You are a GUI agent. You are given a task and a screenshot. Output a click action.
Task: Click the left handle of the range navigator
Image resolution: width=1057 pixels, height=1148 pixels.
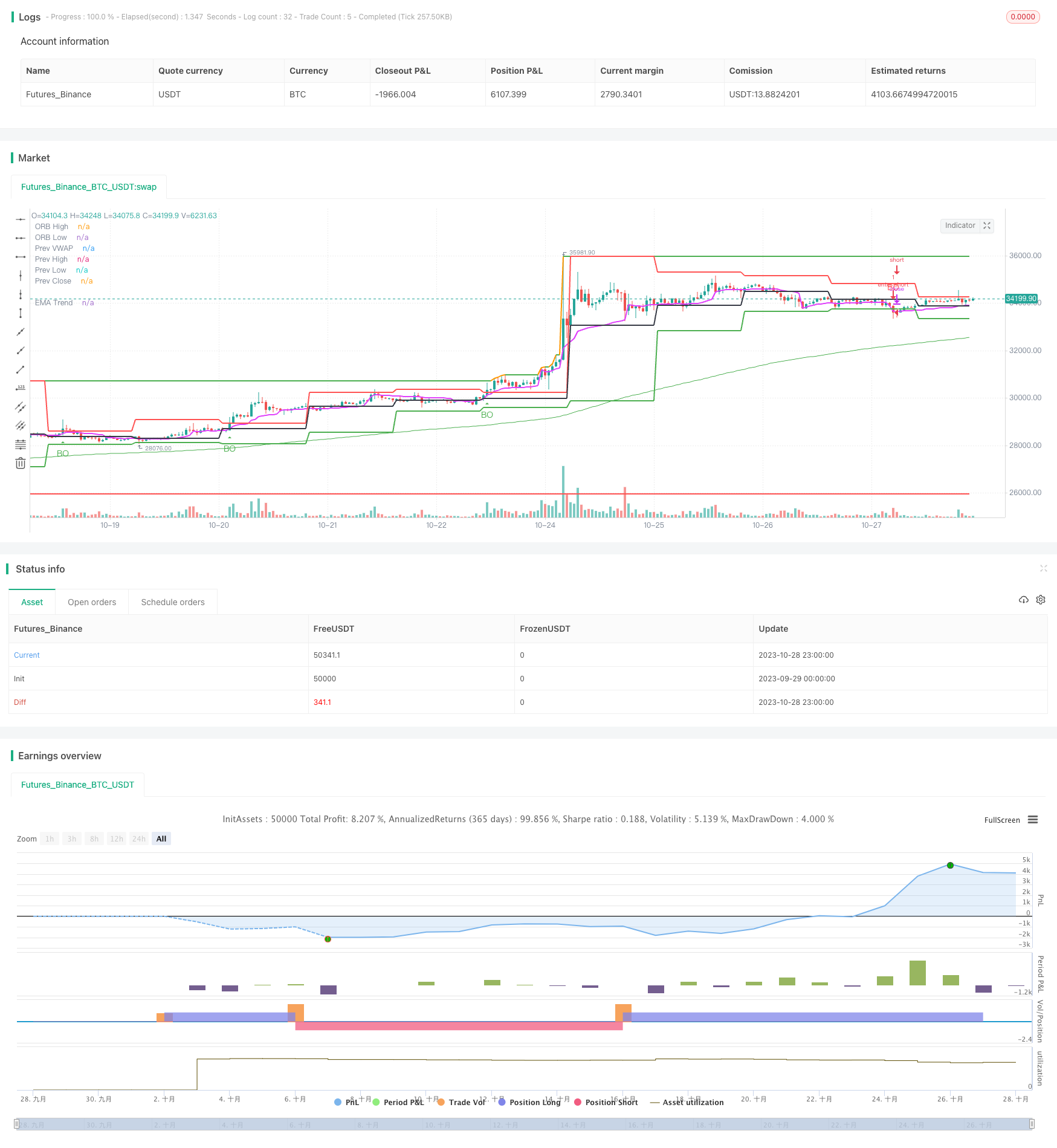[17, 1124]
